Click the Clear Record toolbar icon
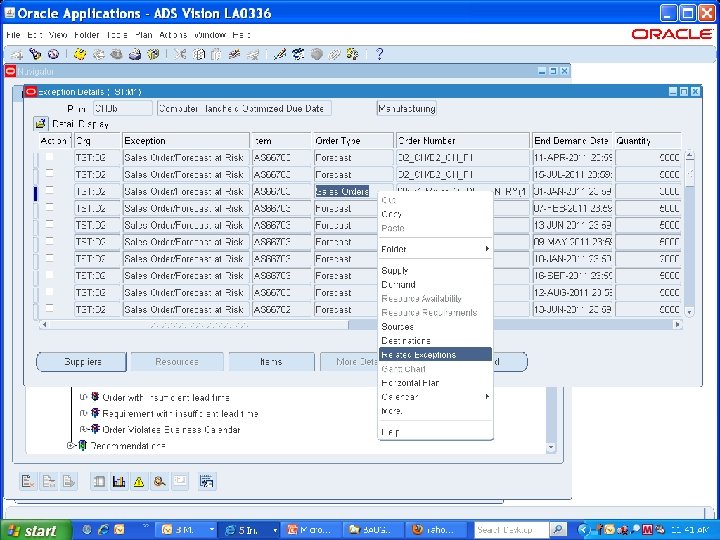This screenshot has height=540, width=720. coord(234,55)
